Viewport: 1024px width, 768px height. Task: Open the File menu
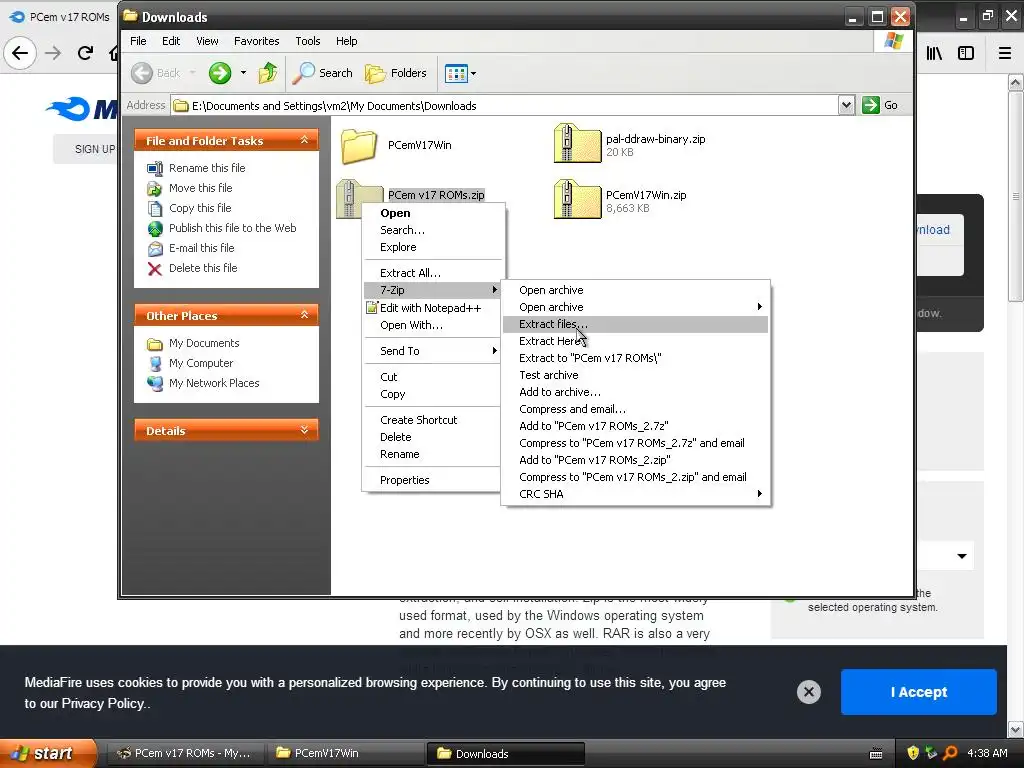tap(138, 41)
